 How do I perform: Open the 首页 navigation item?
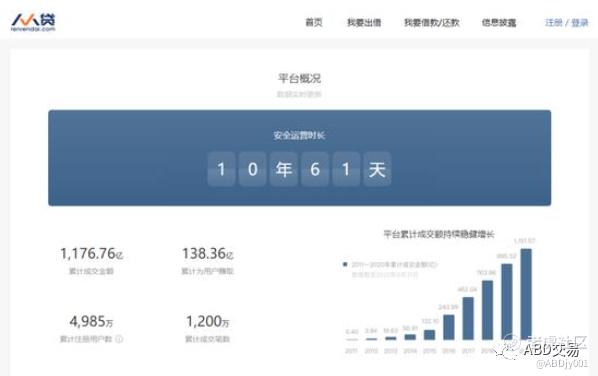[x=314, y=22]
